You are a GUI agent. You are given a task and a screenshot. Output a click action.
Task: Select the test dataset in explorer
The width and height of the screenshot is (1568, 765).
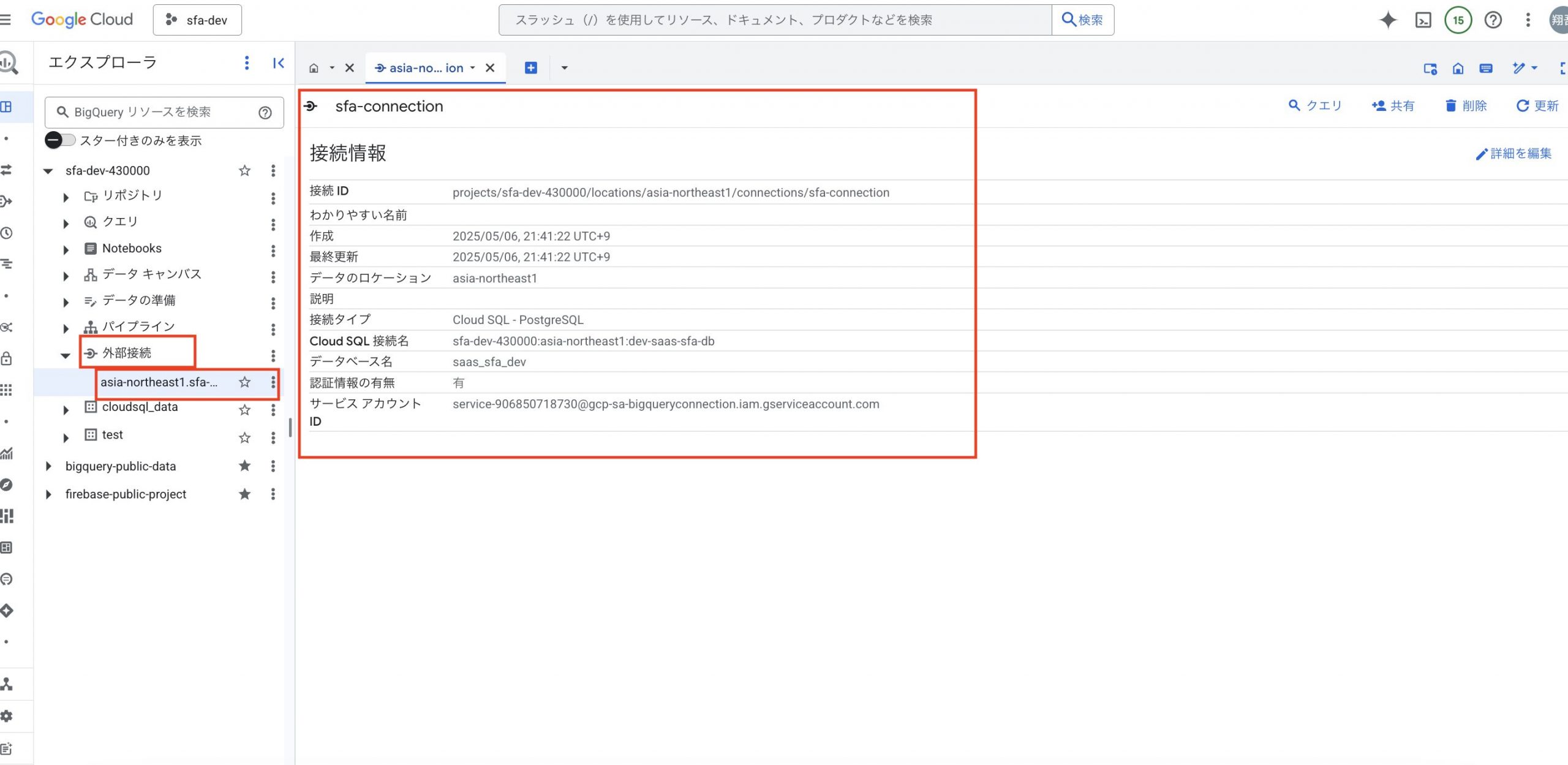pos(113,435)
